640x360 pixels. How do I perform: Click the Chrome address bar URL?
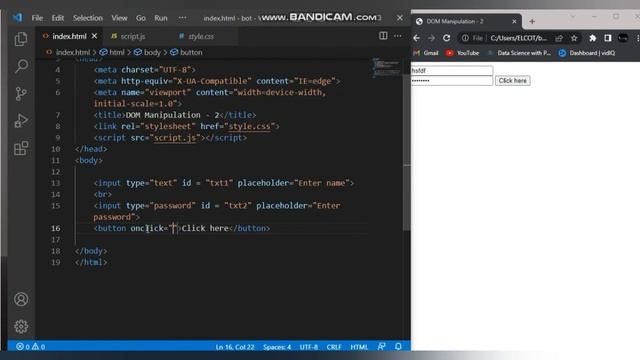coord(518,38)
